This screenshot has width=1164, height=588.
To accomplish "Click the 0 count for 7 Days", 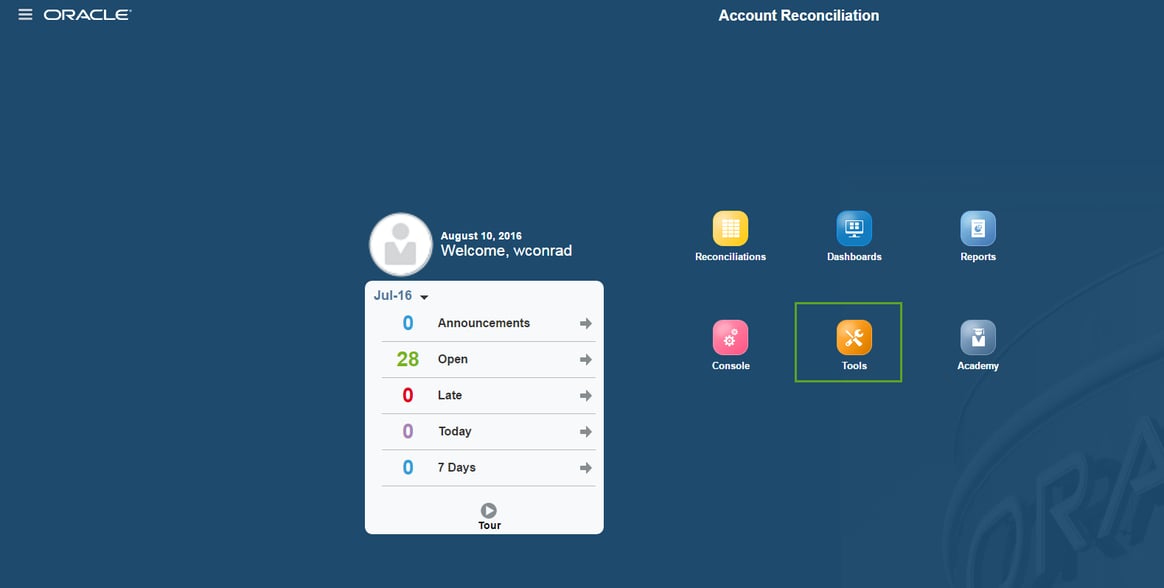I will [408, 468].
